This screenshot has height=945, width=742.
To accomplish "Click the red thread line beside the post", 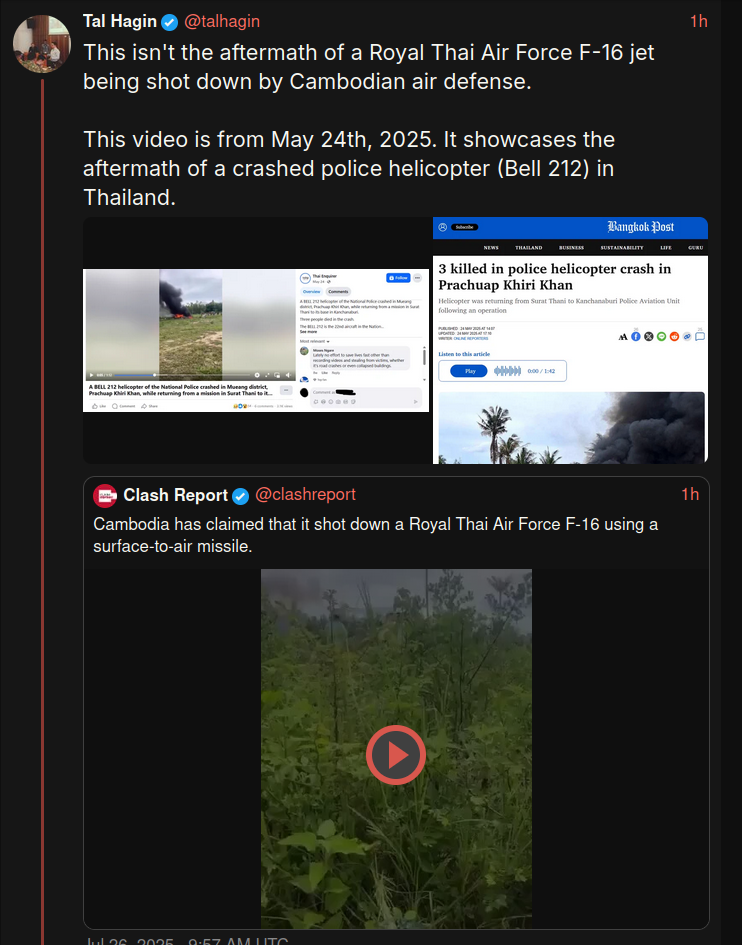I will point(42,511).
